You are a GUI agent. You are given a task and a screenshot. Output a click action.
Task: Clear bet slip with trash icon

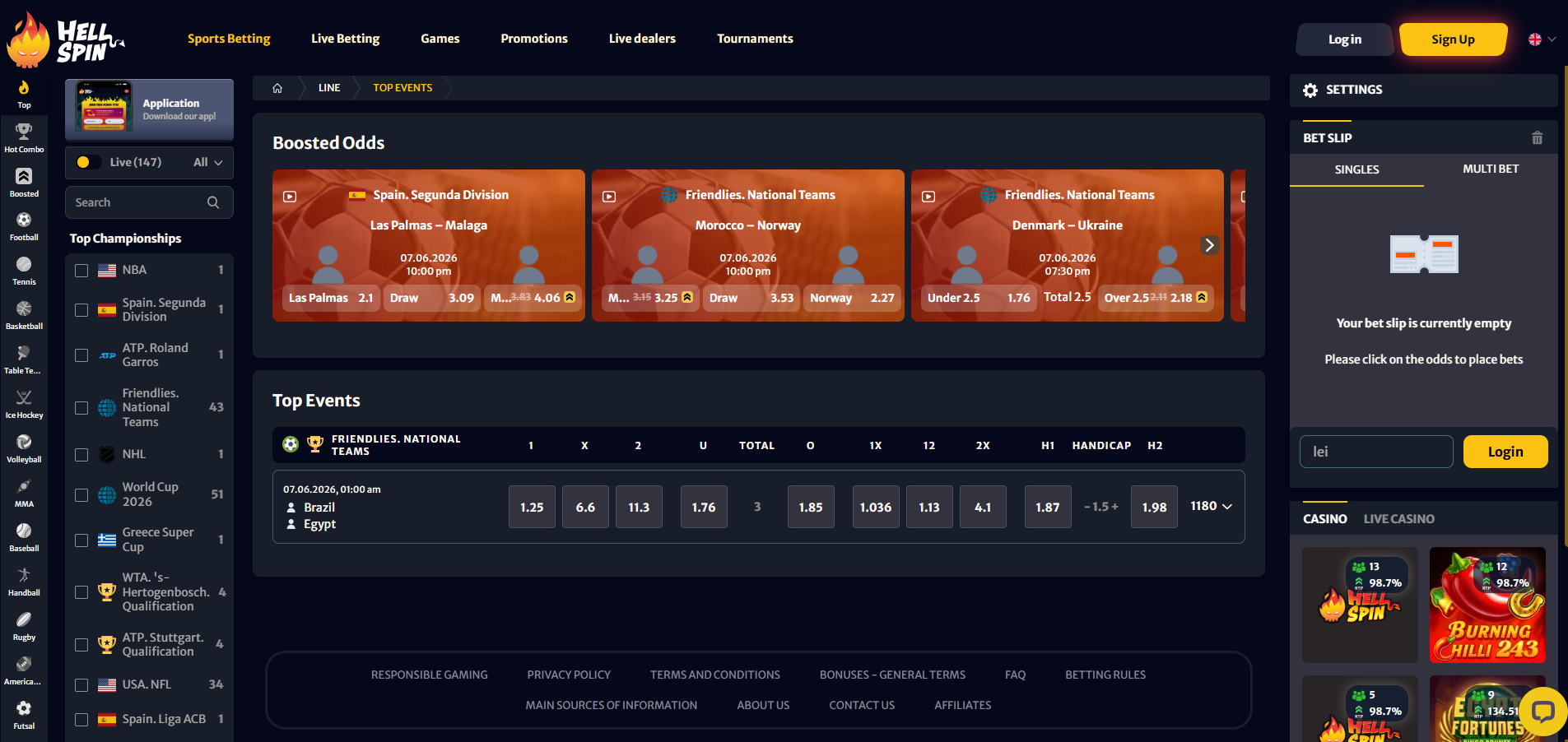pyautogui.click(x=1537, y=138)
